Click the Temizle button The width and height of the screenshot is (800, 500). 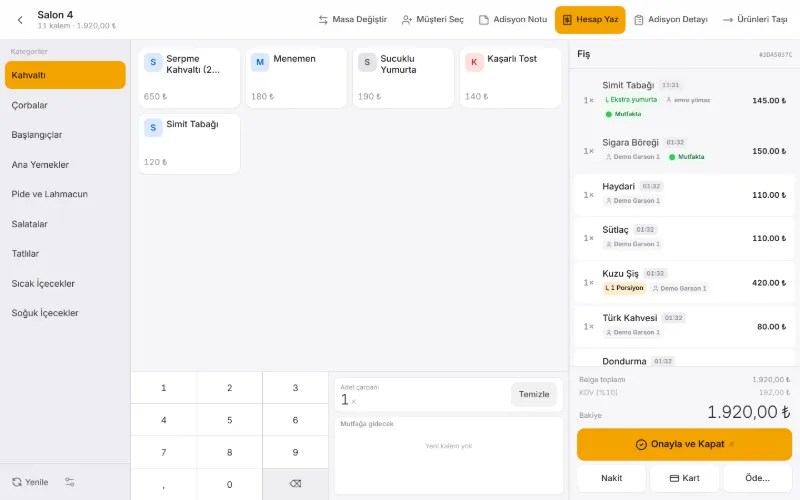click(534, 394)
